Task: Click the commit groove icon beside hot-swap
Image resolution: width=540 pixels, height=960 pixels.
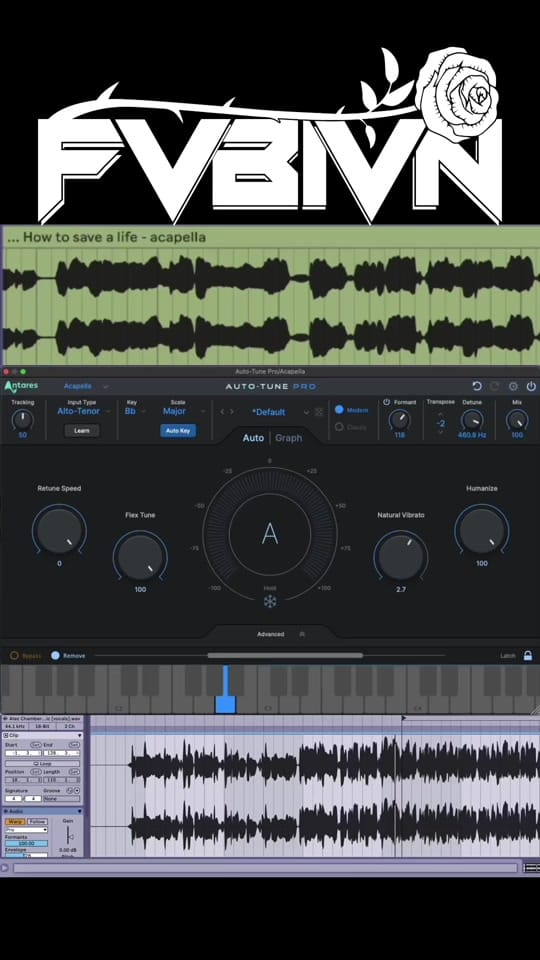Action: click(x=77, y=791)
